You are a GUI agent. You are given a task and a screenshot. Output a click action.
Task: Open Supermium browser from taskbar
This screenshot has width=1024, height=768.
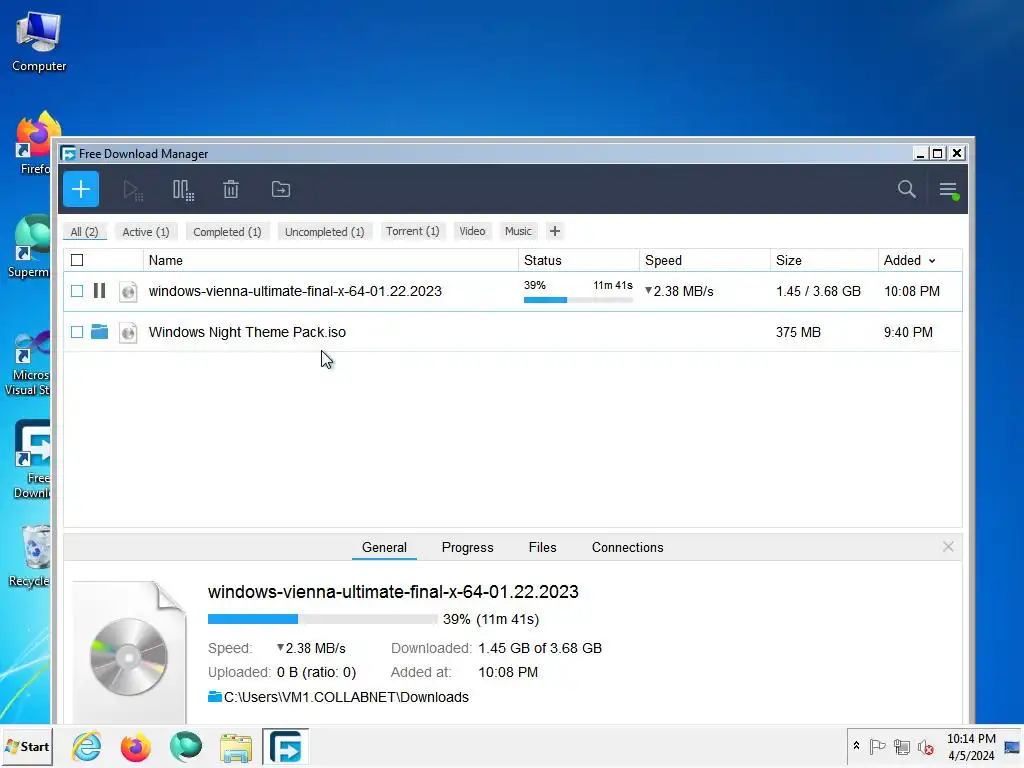coord(186,746)
